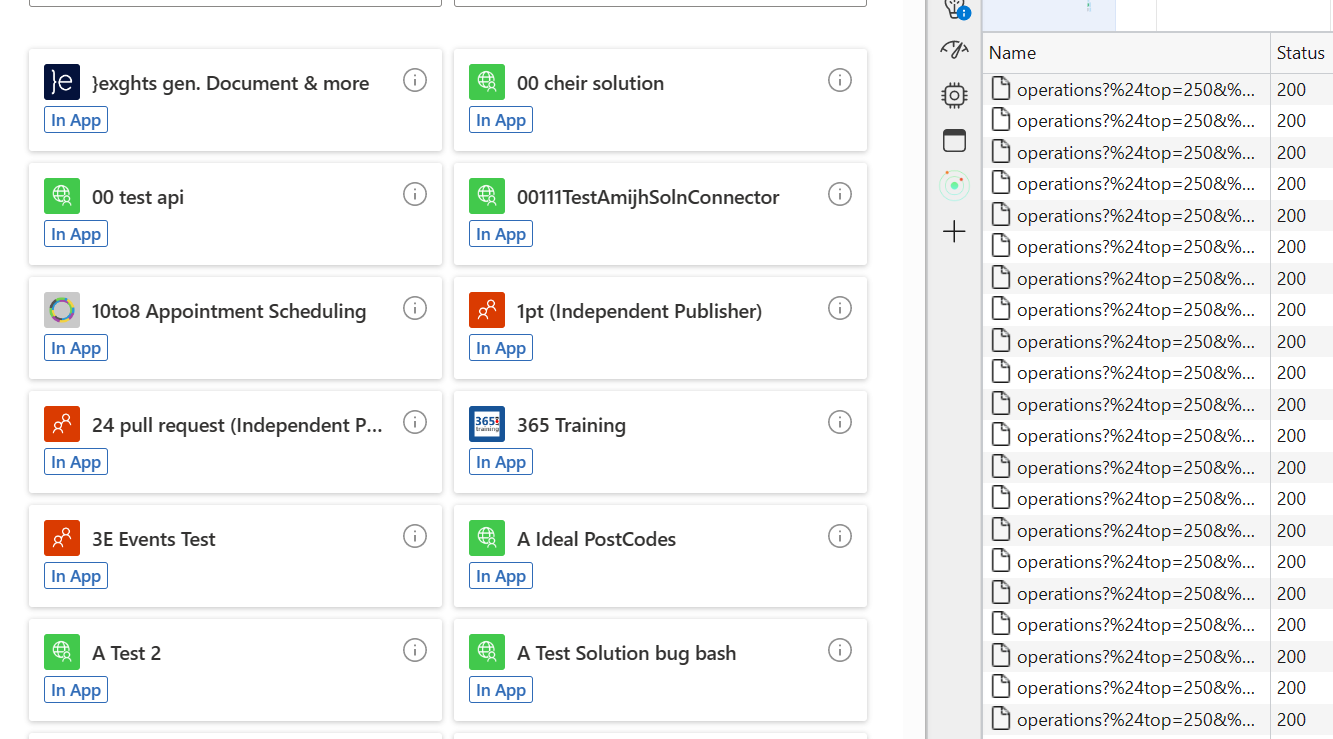
Task: Select the Performance speedometer icon
Action: 954,48
